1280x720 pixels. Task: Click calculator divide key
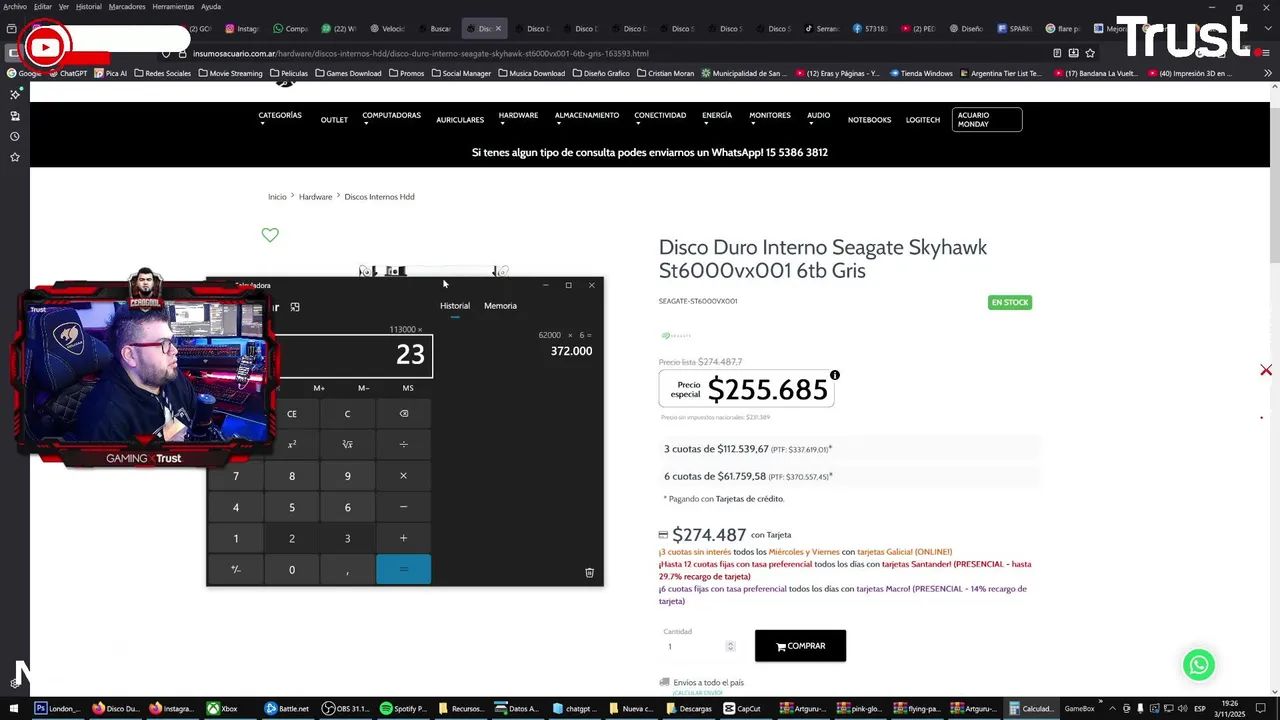click(x=404, y=444)
